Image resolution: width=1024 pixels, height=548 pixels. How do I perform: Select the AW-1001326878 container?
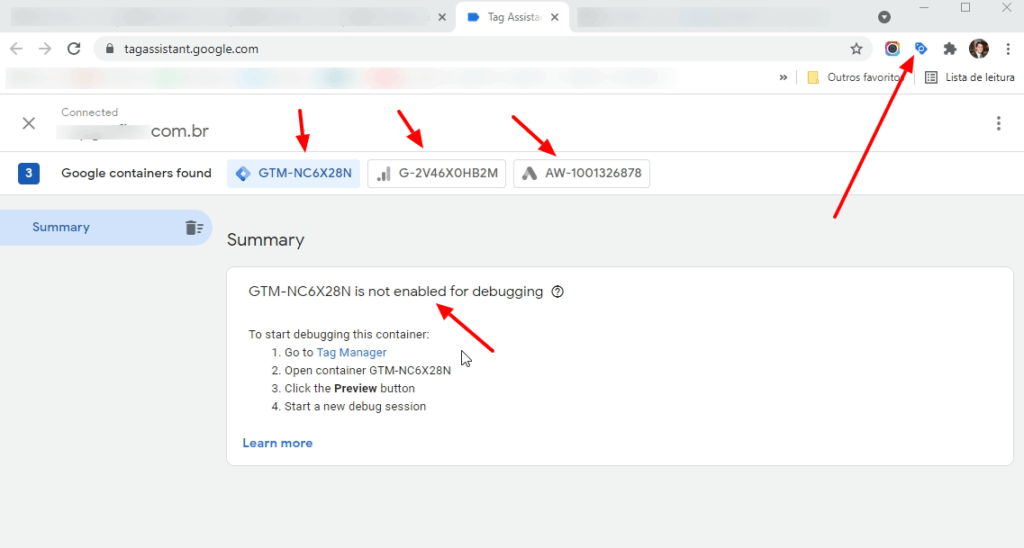coord(582,173)
